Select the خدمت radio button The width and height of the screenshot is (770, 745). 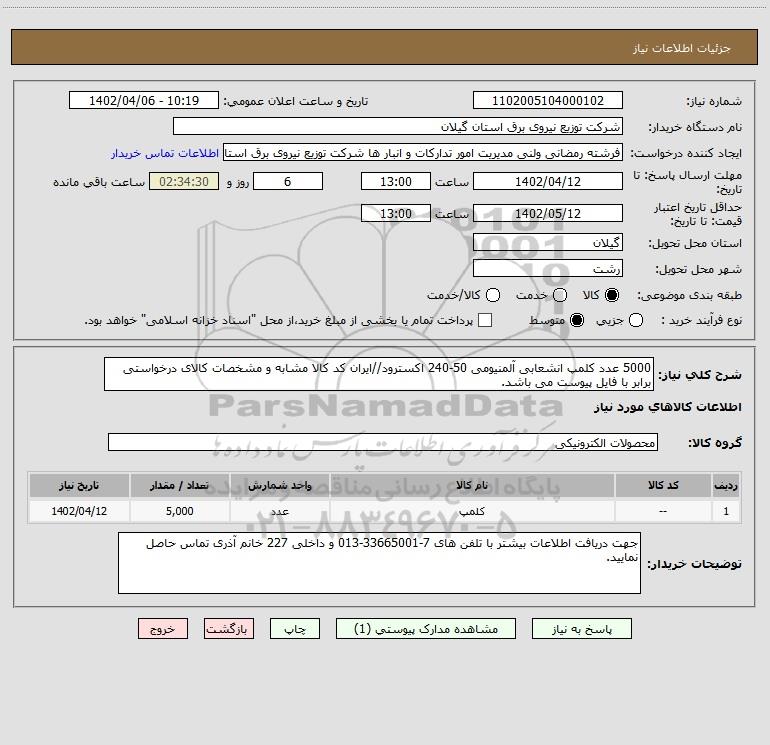[x=560, y=295]
